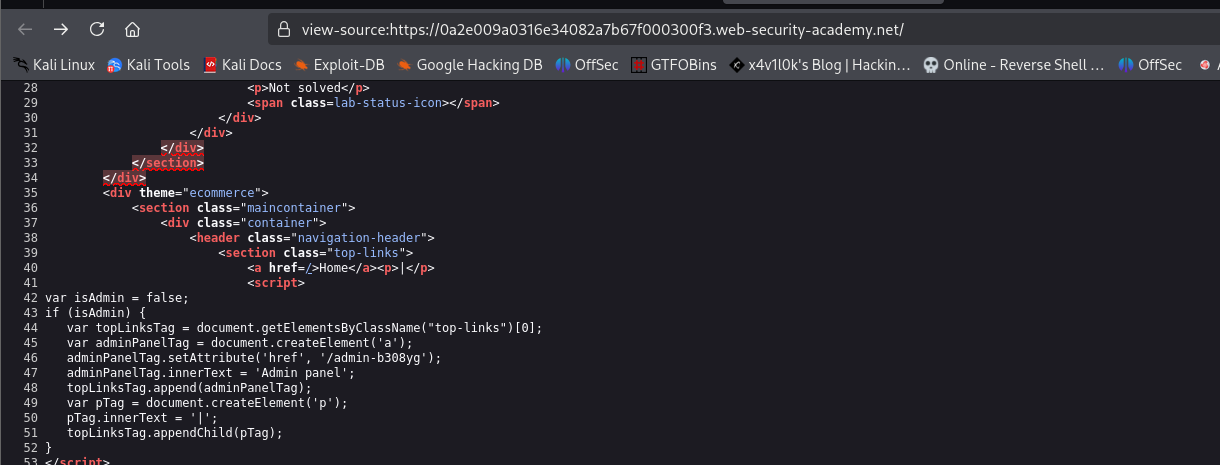Open the OffSec bookmark after Reverse Shell
Image resolution: width=1220 pixels, height=465 pixels.
1151,65
